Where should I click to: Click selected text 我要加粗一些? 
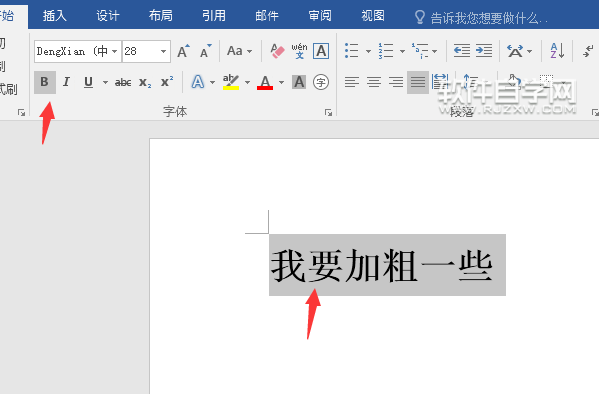382,266
